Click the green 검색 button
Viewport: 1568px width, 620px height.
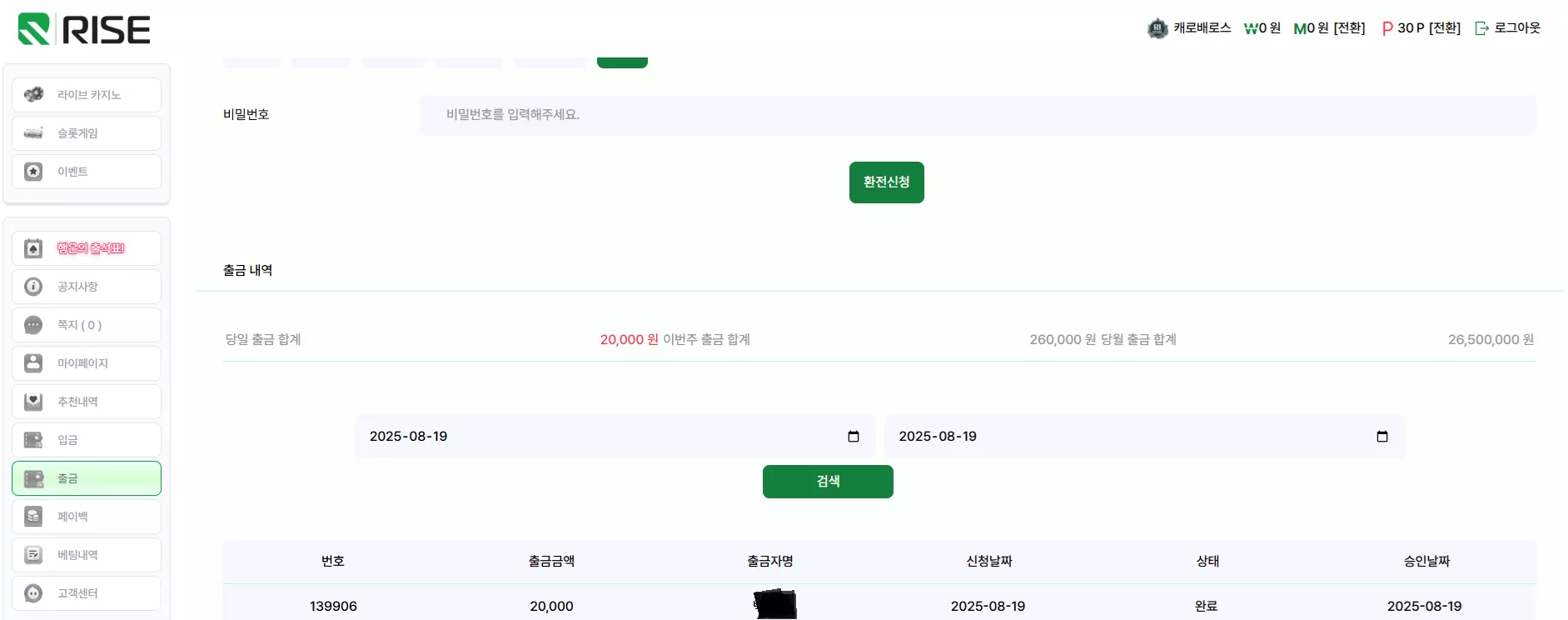(828, 482)
